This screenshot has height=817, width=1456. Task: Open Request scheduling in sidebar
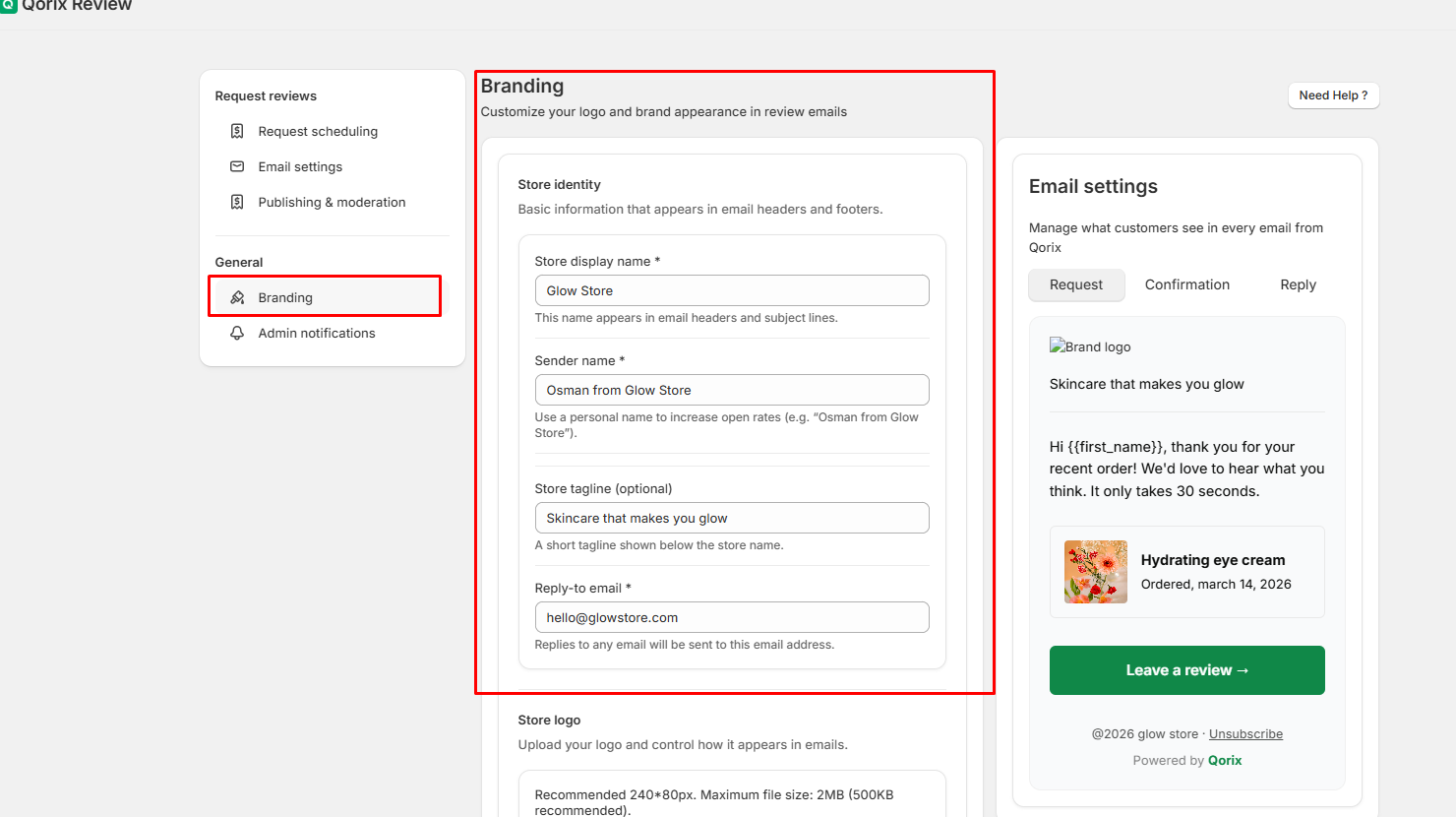(x=333, y=131)
